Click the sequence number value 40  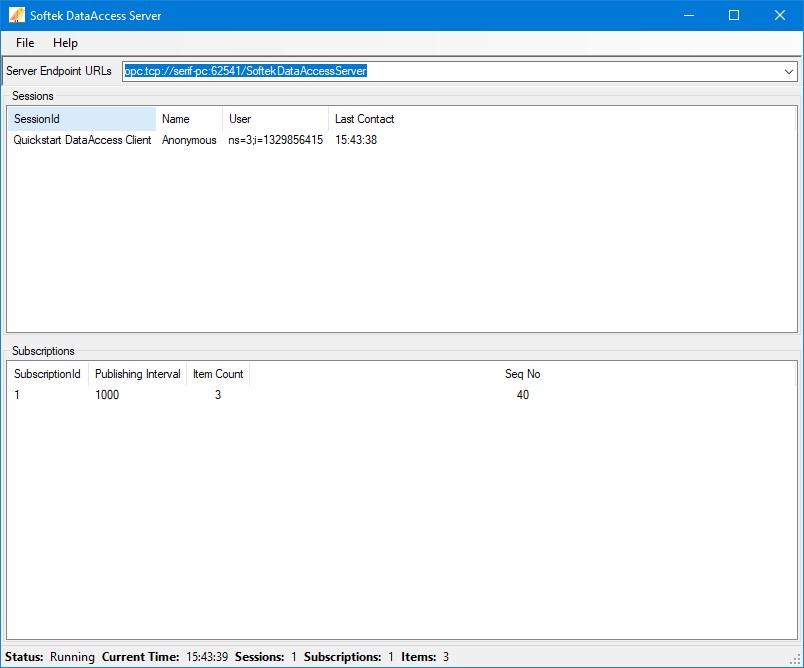coord(522,395)
